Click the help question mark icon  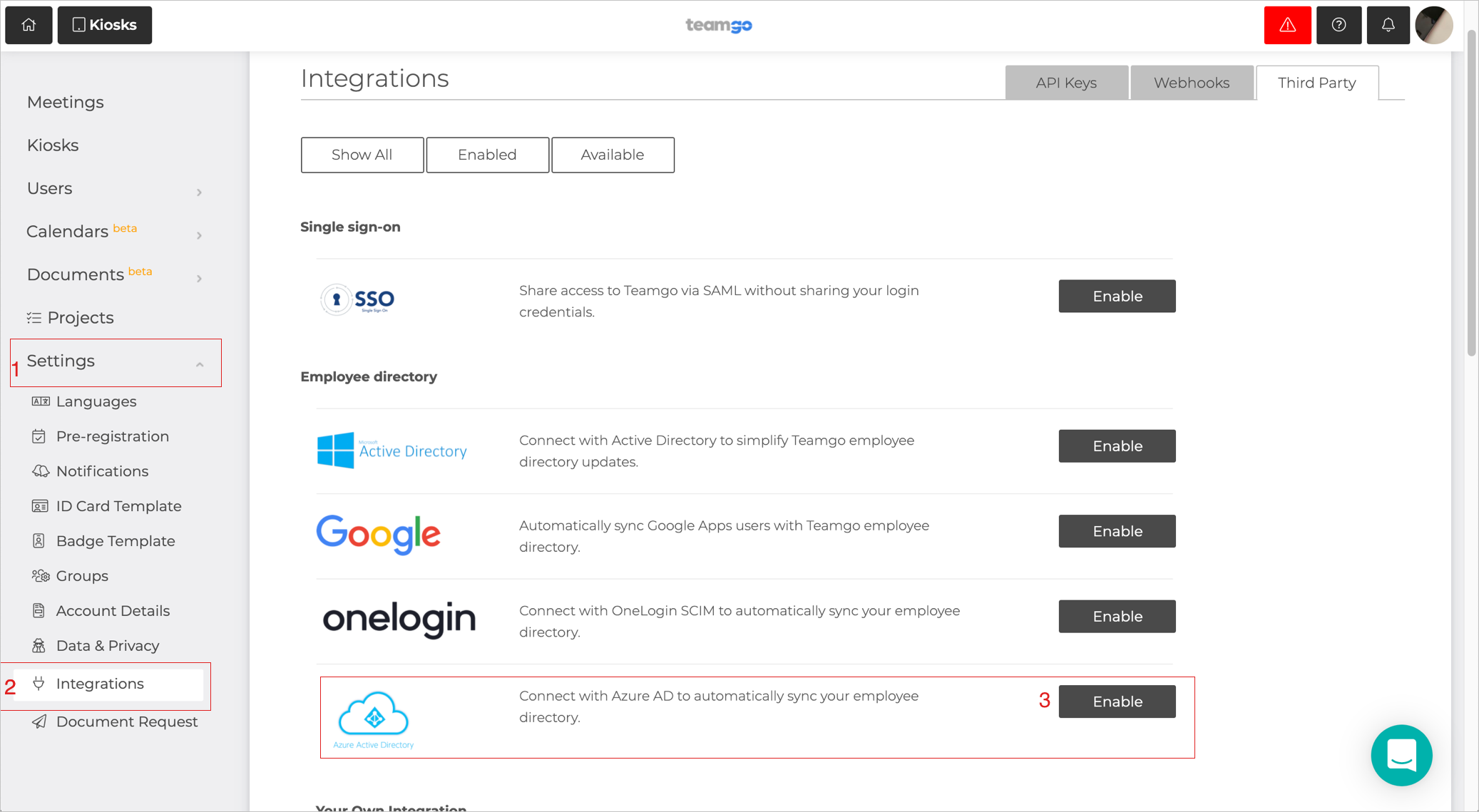pyautogui.click(x=1338, y=24)
